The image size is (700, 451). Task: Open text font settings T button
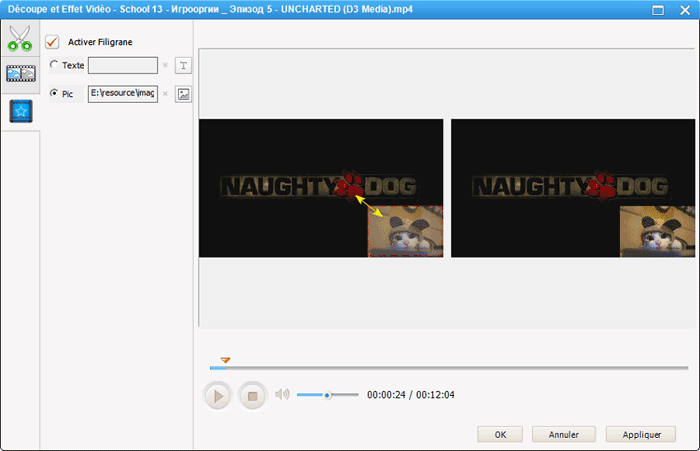click(x=183, y=66)
